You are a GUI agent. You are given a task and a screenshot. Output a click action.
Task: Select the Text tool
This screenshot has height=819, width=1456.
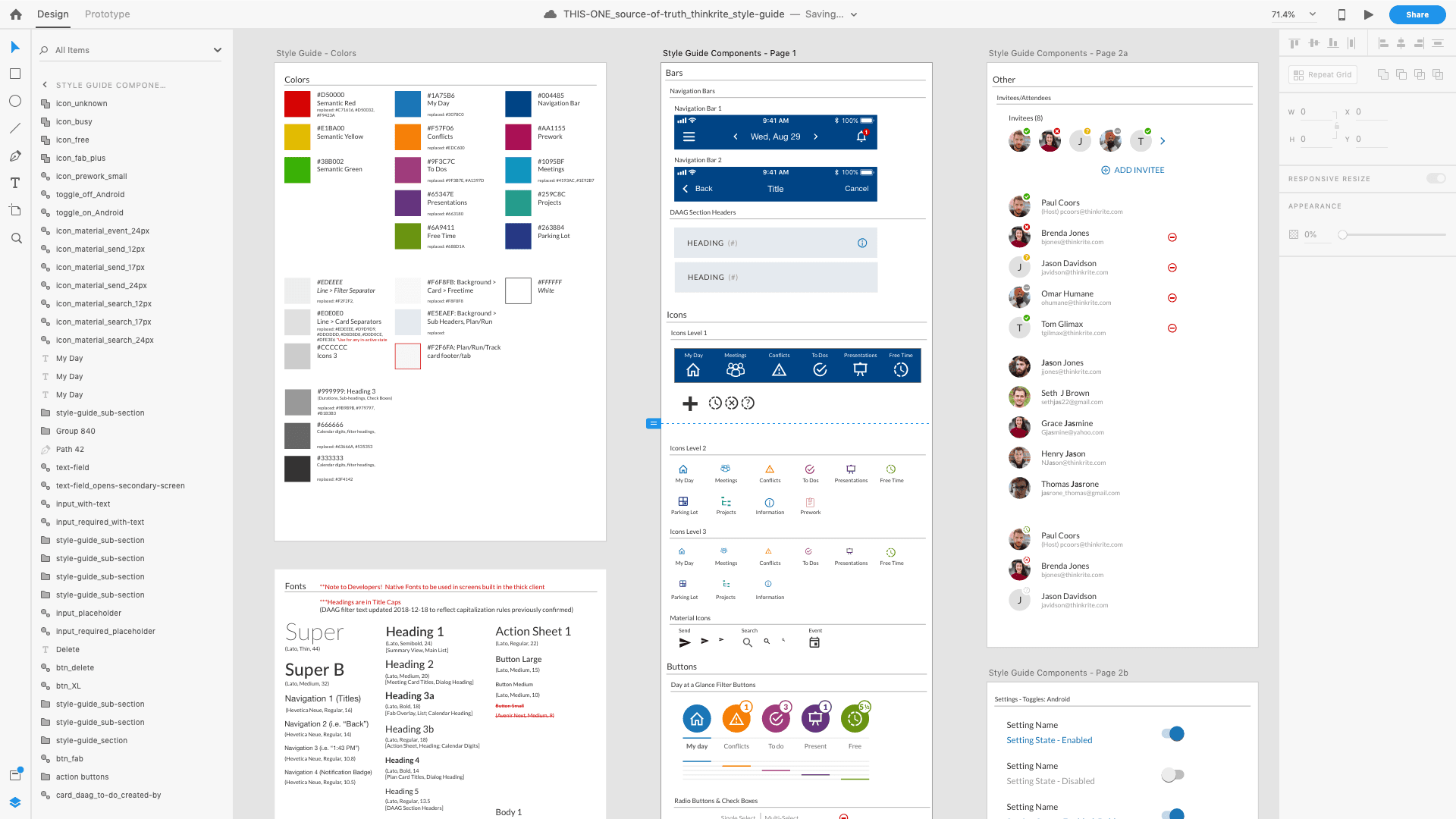[x=15, y=184]
